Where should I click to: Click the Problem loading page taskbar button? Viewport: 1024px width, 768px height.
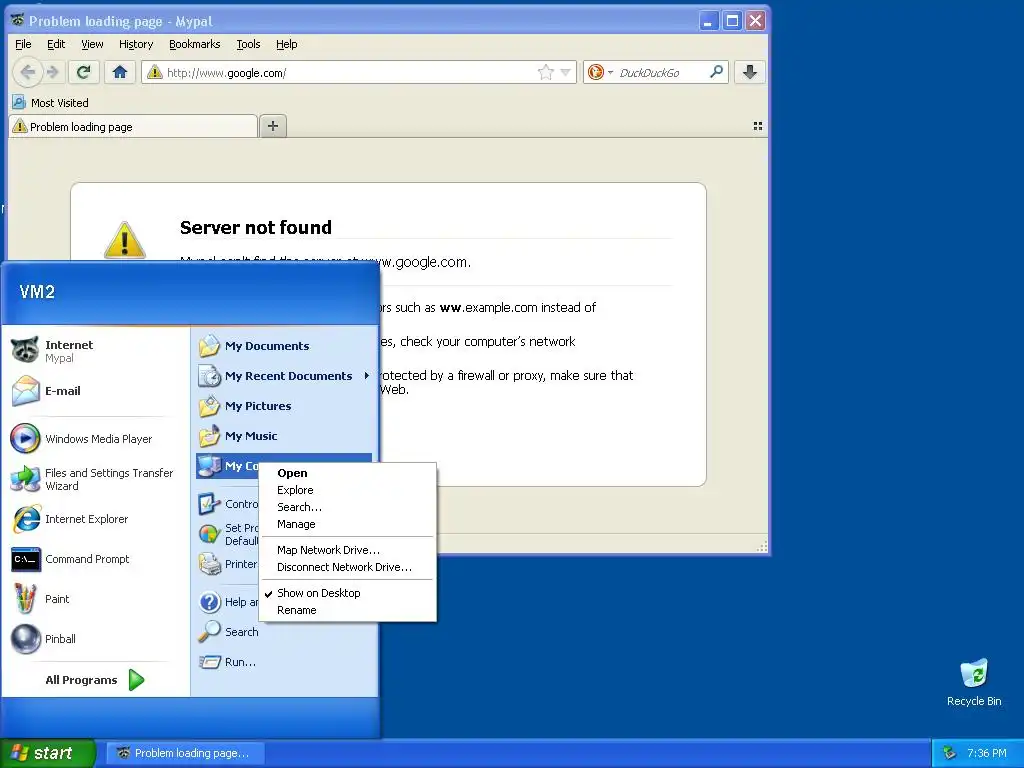tap(185, 753)
